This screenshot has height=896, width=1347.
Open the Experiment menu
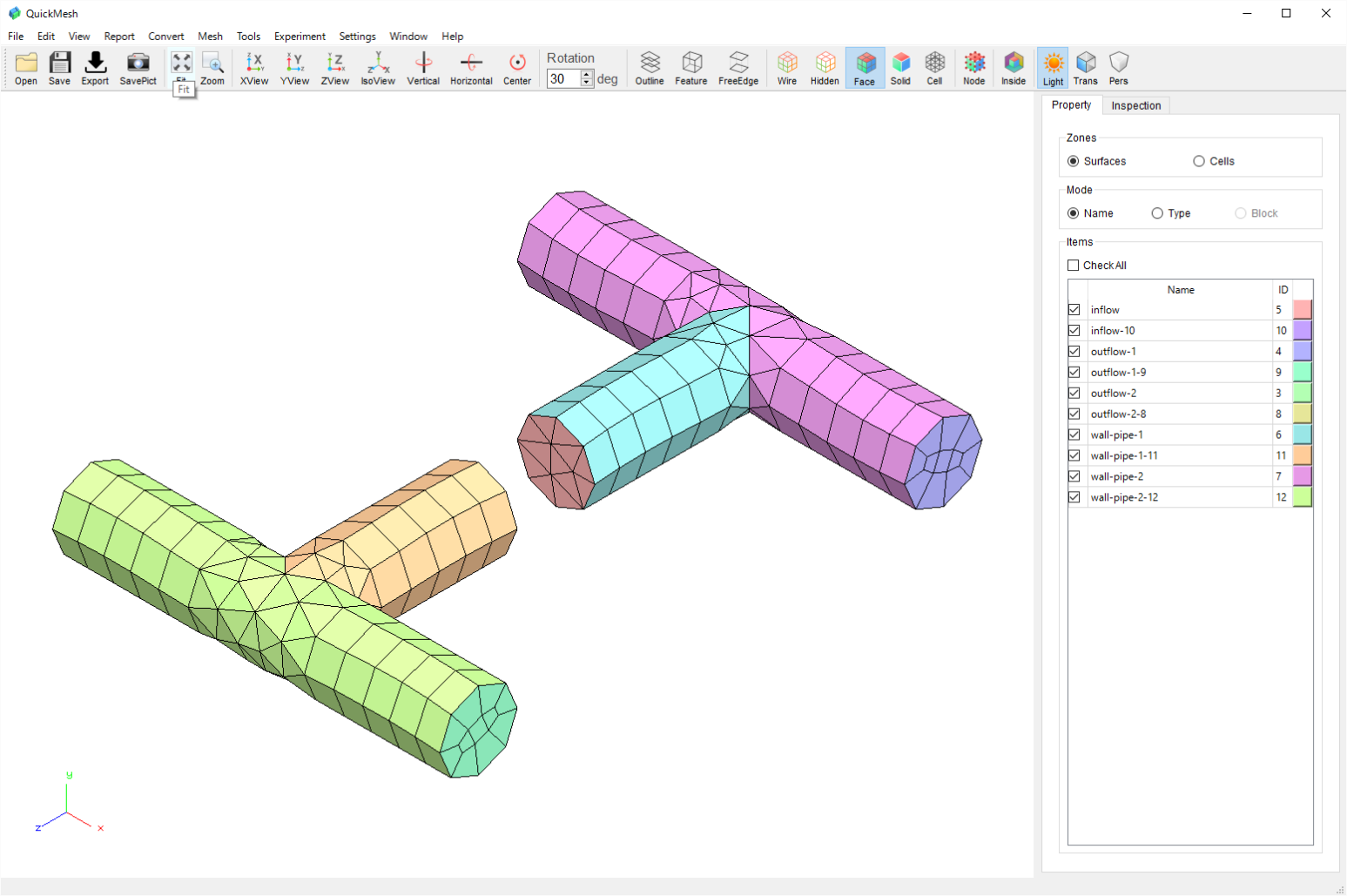pos(300,37)
